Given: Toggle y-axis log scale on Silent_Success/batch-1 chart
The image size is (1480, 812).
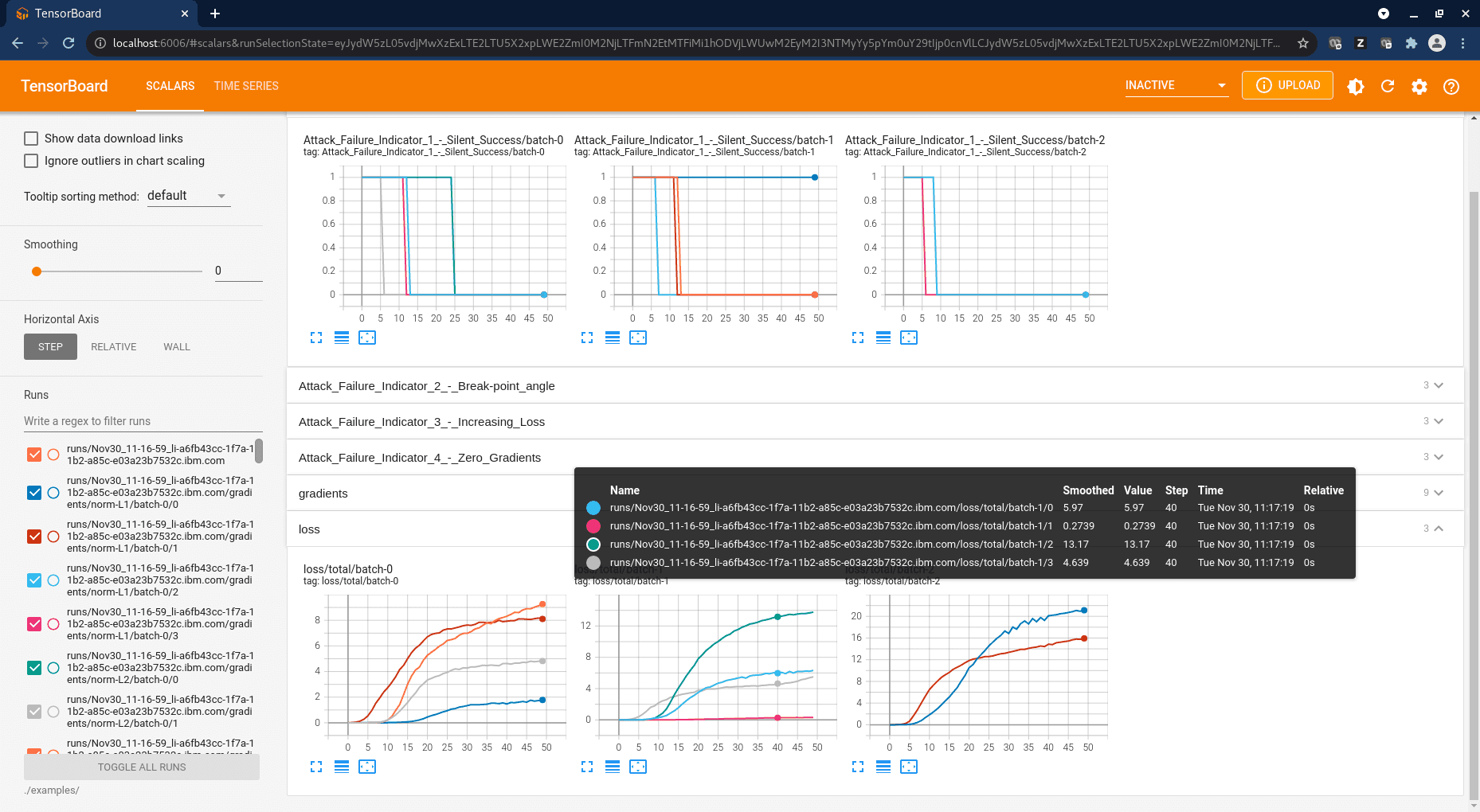Looking at the screenshot, I should pos(613,338).
